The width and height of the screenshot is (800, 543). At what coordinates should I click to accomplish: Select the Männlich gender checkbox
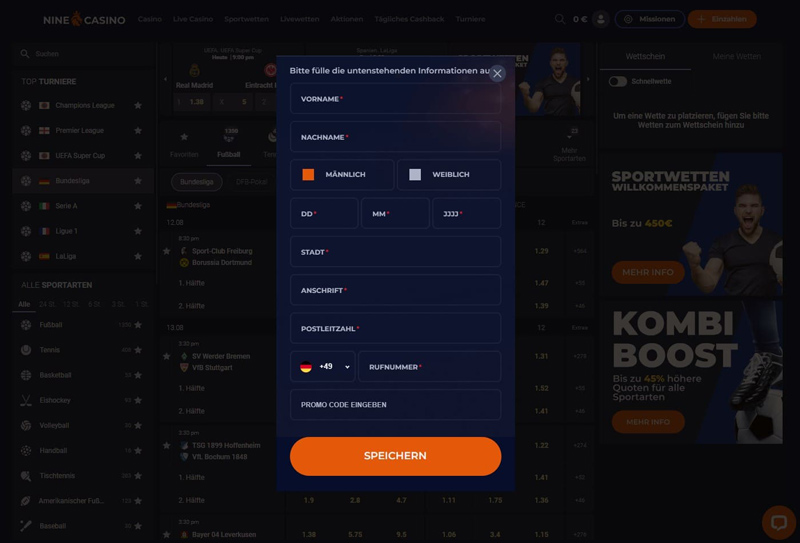[x=308, y=175]
